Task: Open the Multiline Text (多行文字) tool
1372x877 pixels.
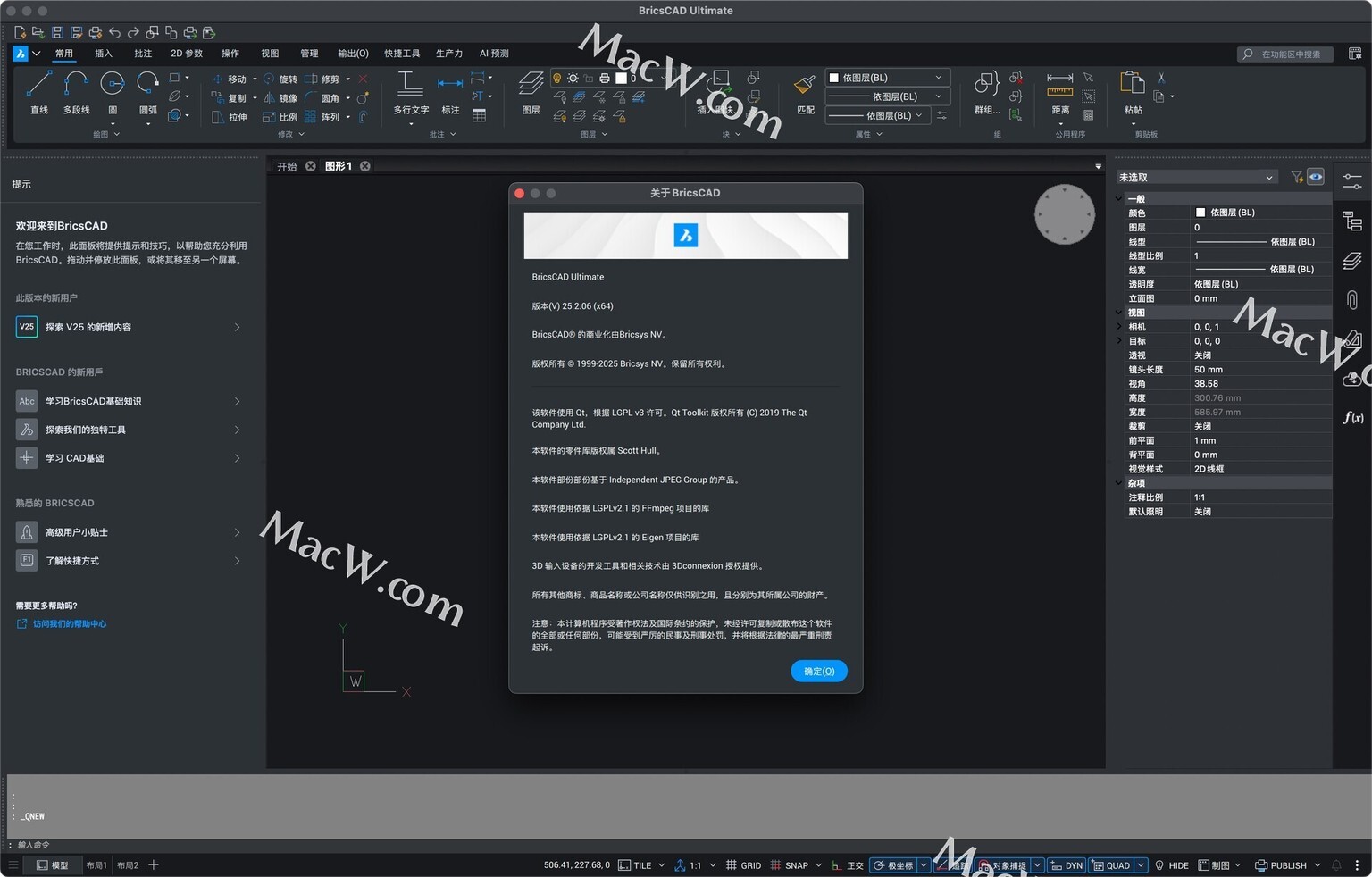Action: (411, 92)
